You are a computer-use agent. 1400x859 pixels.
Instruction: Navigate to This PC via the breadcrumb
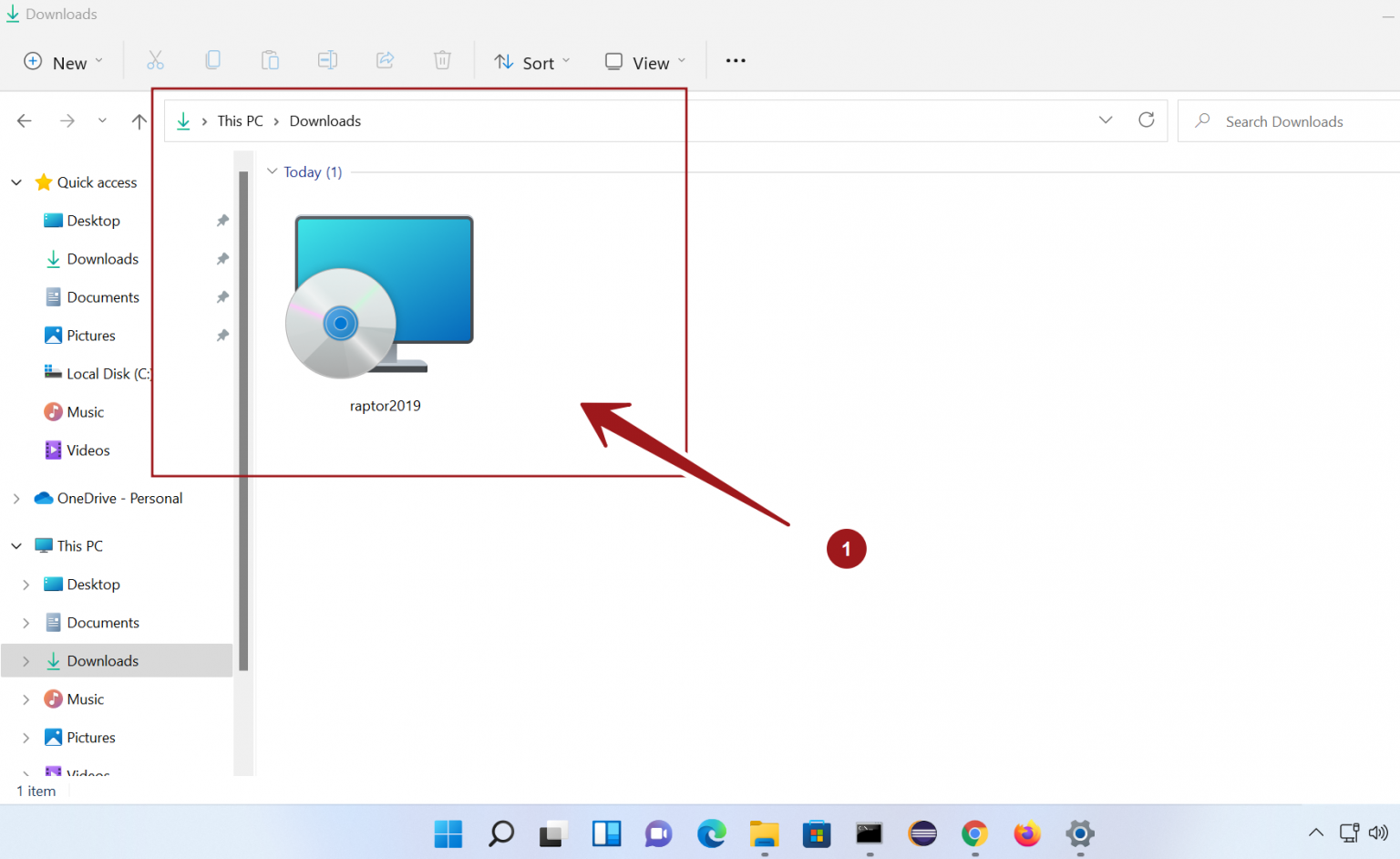tap(239, 119)
